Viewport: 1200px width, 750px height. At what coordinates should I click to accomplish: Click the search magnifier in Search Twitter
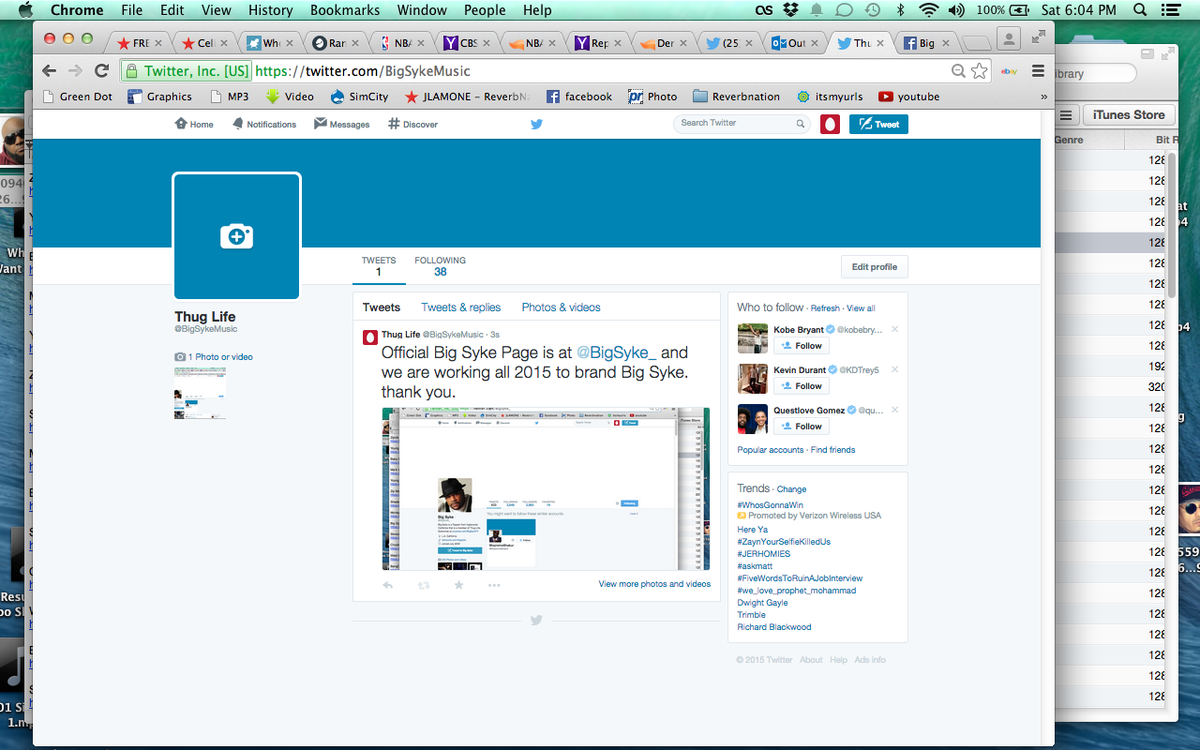click(x=801, y=124)
